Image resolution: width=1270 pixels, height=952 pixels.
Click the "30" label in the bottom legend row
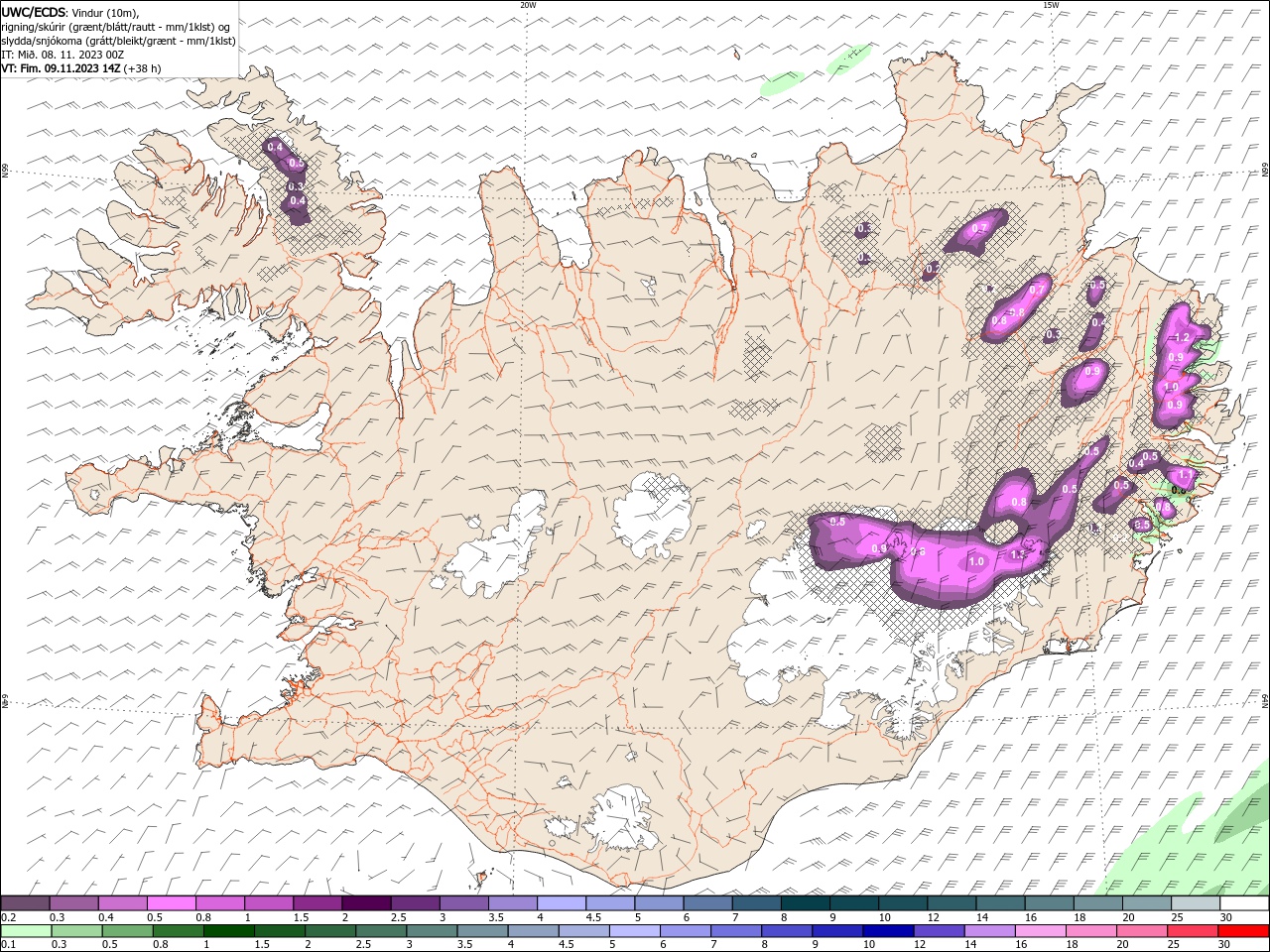pyautogui.click(x=1222, y=945)
